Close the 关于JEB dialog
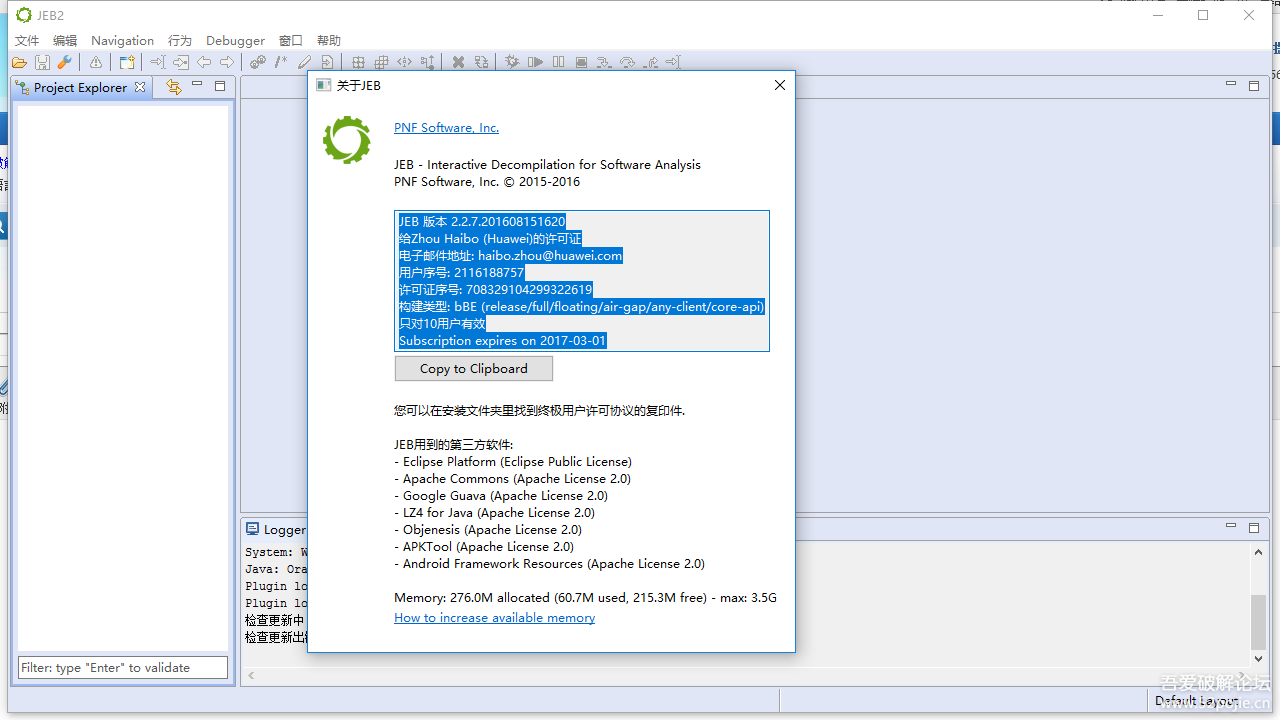The image size is (1280, 720). (x=780, y=85)
